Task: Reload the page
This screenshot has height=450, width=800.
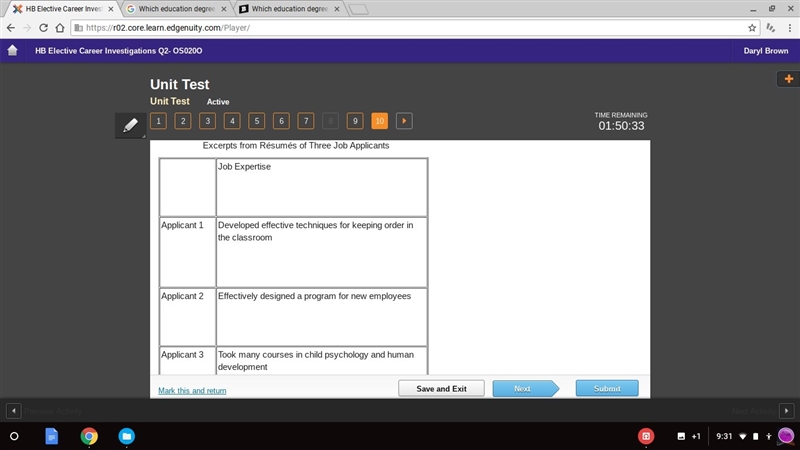Action: pos(43,28)
